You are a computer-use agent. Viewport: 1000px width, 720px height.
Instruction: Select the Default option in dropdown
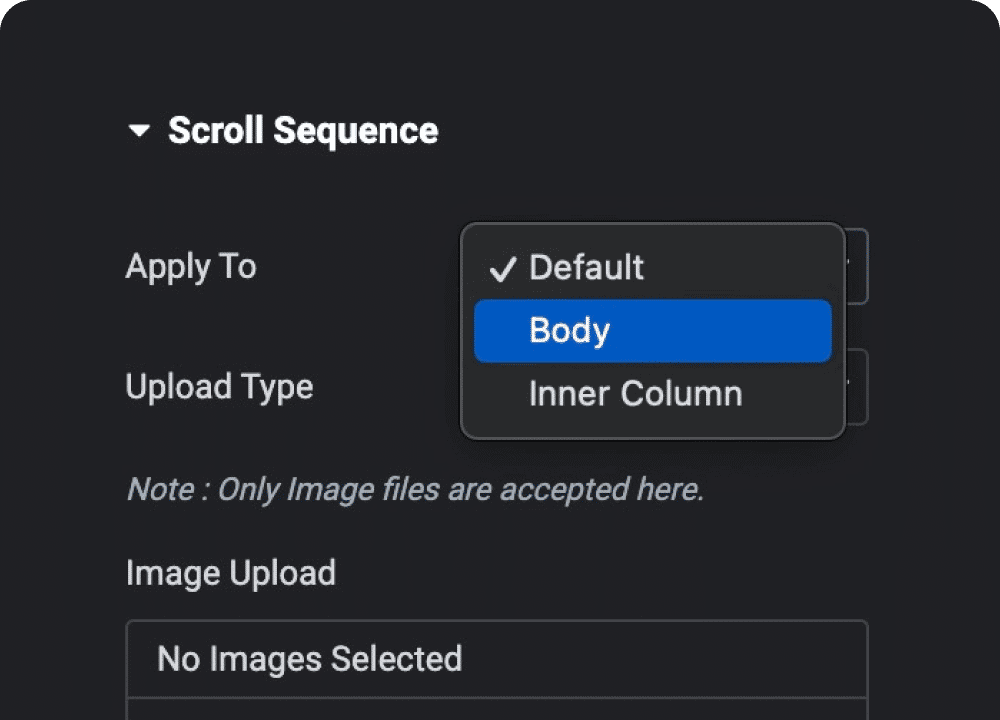586,268
